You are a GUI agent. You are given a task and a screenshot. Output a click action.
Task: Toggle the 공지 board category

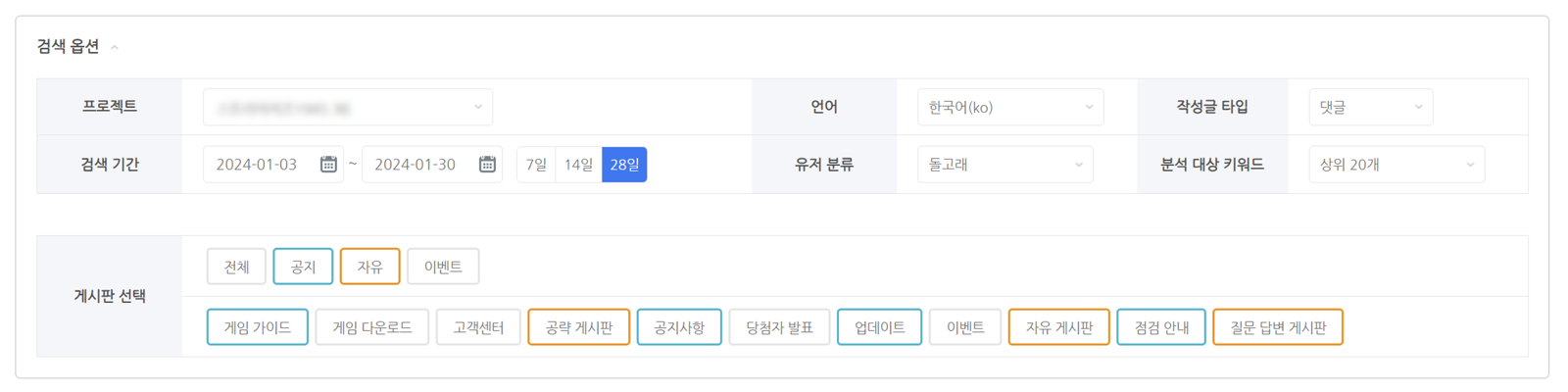303,267
